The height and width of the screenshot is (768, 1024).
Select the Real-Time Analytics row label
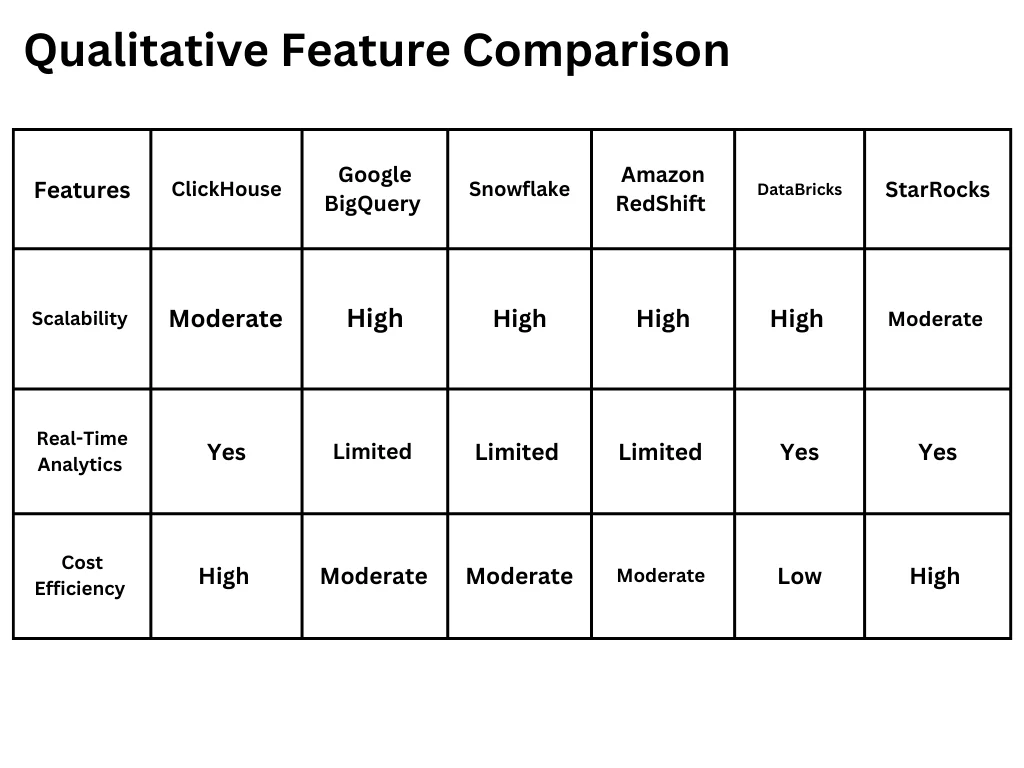click(81, 451)
